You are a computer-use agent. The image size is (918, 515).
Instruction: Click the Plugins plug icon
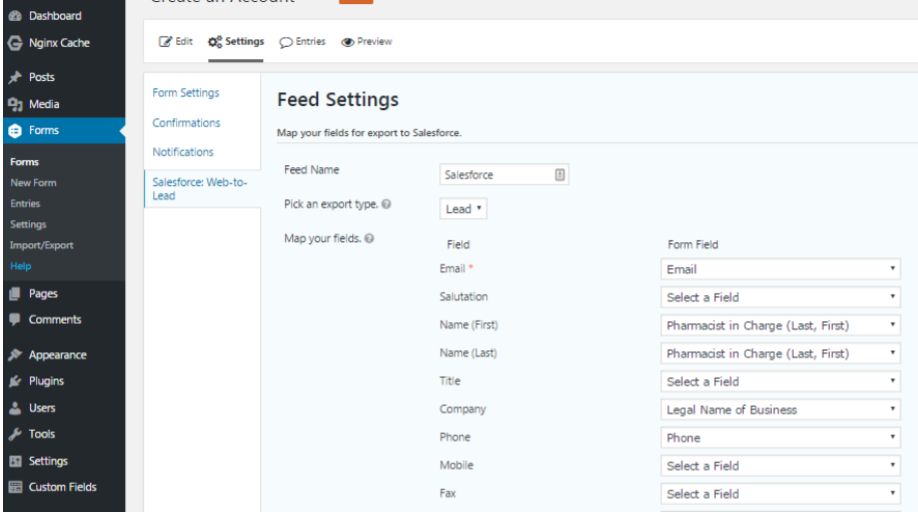coord(15,382)
